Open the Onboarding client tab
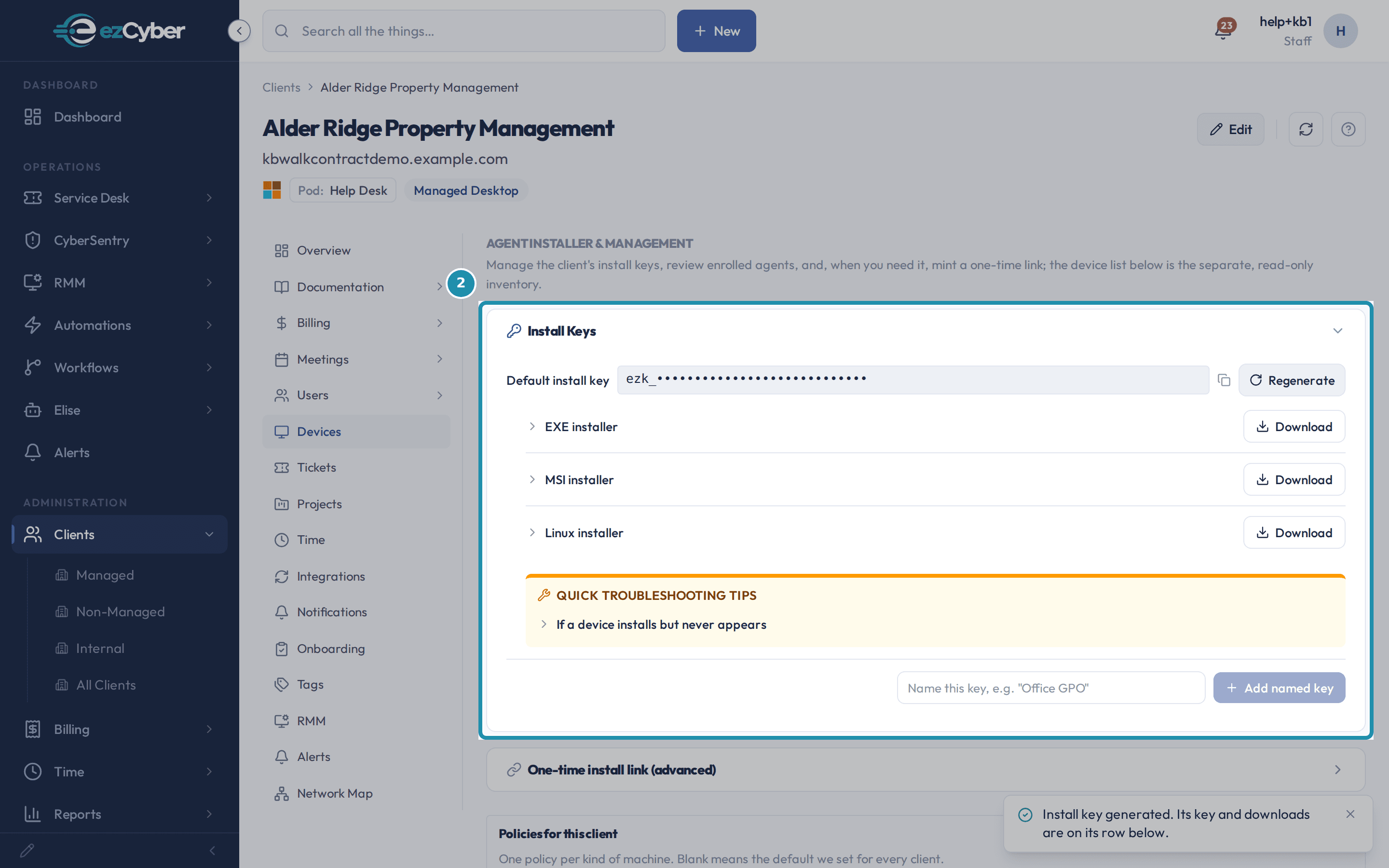1389x868 pixels. tap(356, 648)
